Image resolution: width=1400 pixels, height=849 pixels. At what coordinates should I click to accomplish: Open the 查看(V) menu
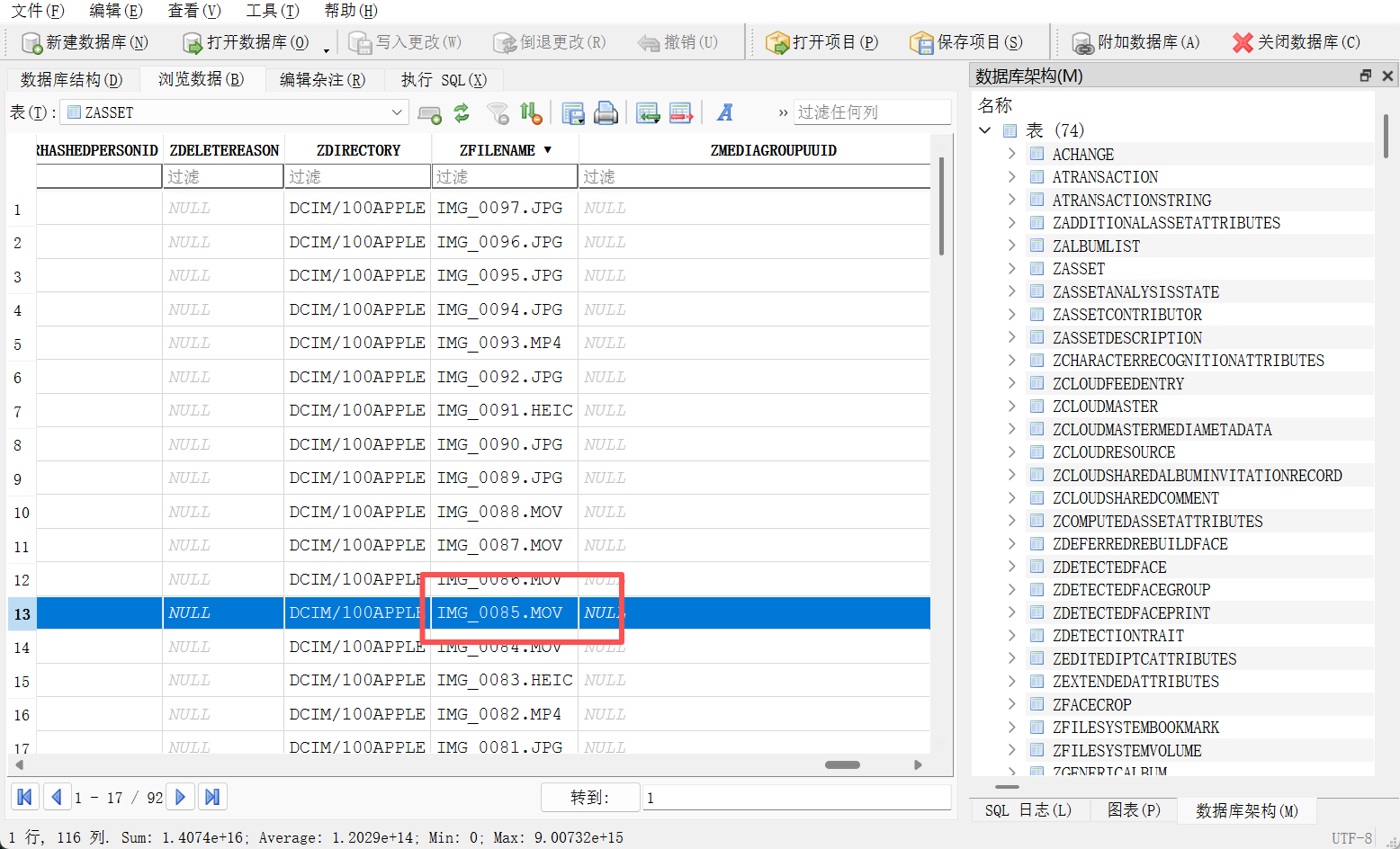pyautogui.click(x=194, y=11)
